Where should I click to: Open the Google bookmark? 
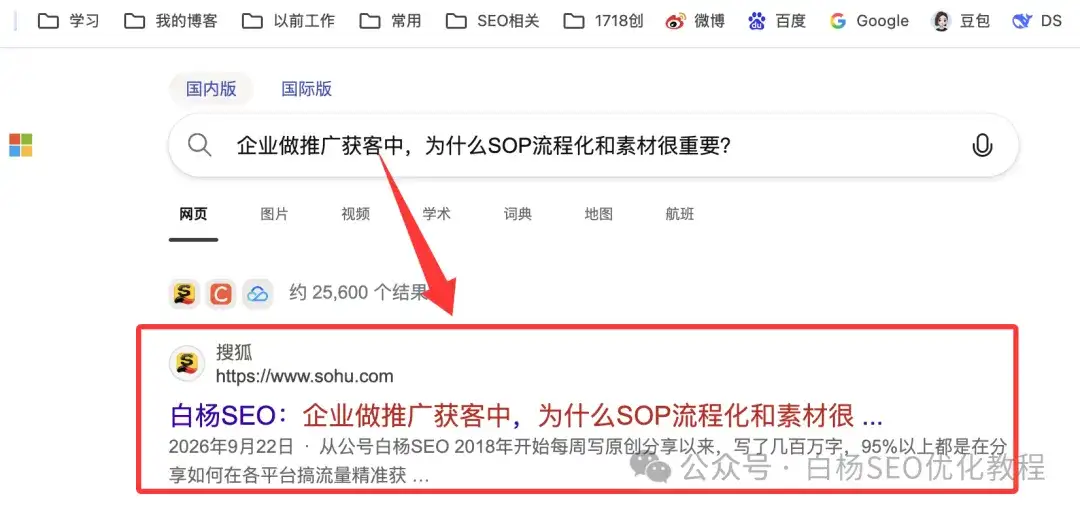pos(869,21)
